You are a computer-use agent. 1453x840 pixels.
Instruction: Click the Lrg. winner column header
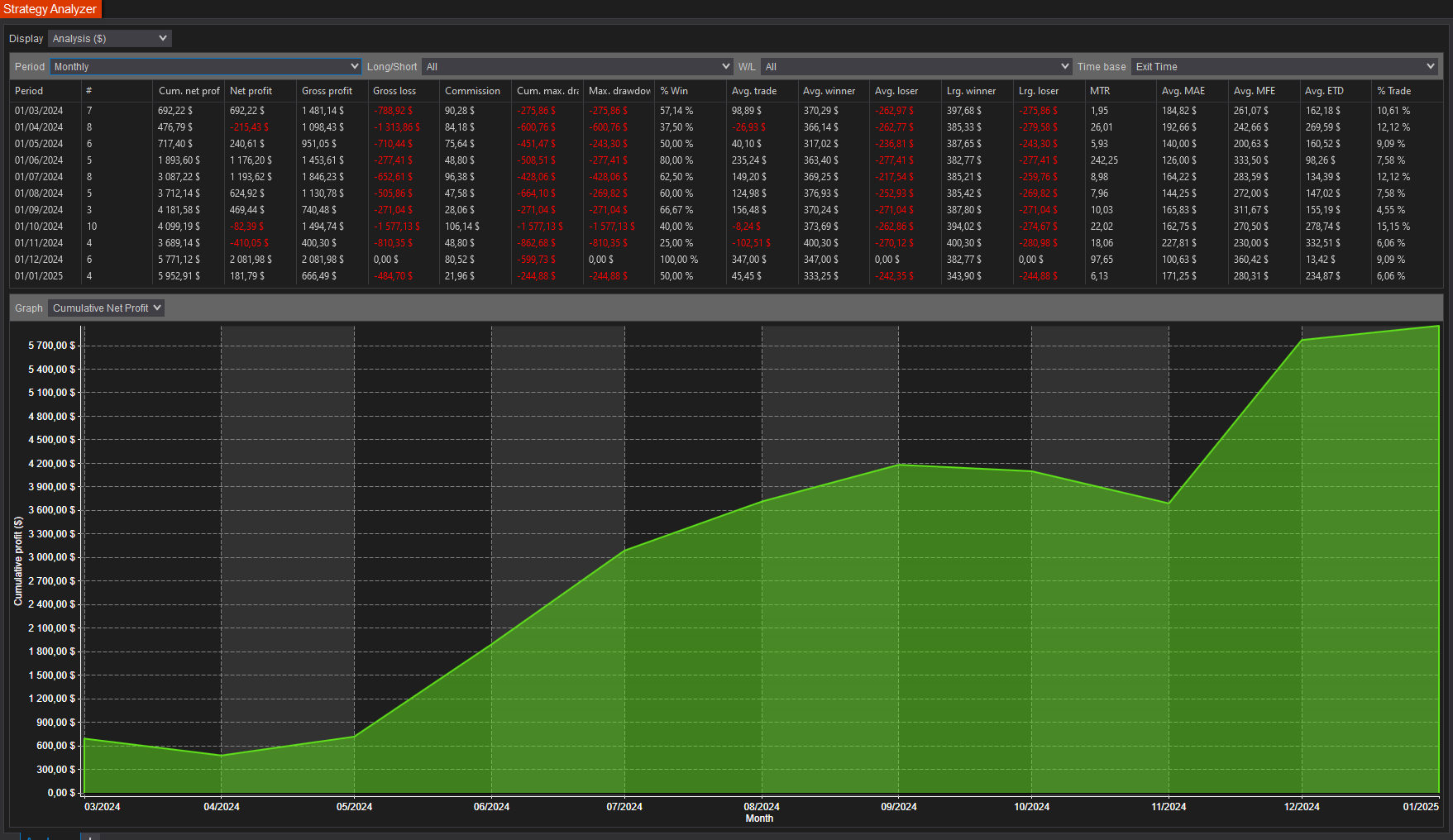(x=977, y=91)
